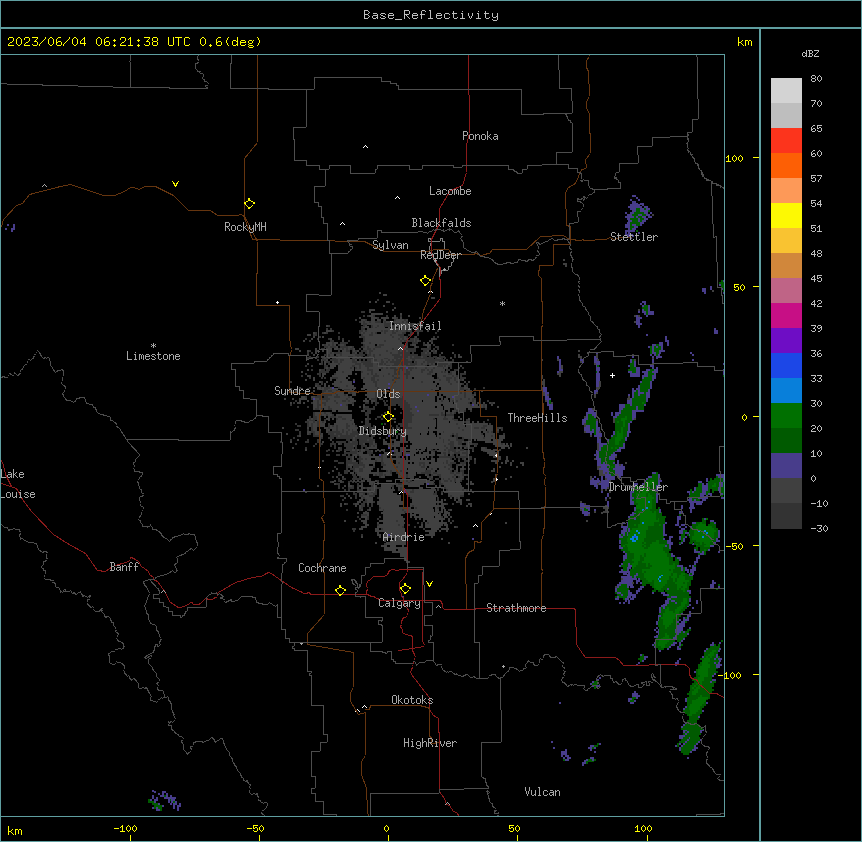Click the ThreeHills town label
Screen dimensions: 862x842
tap(537, 418)
